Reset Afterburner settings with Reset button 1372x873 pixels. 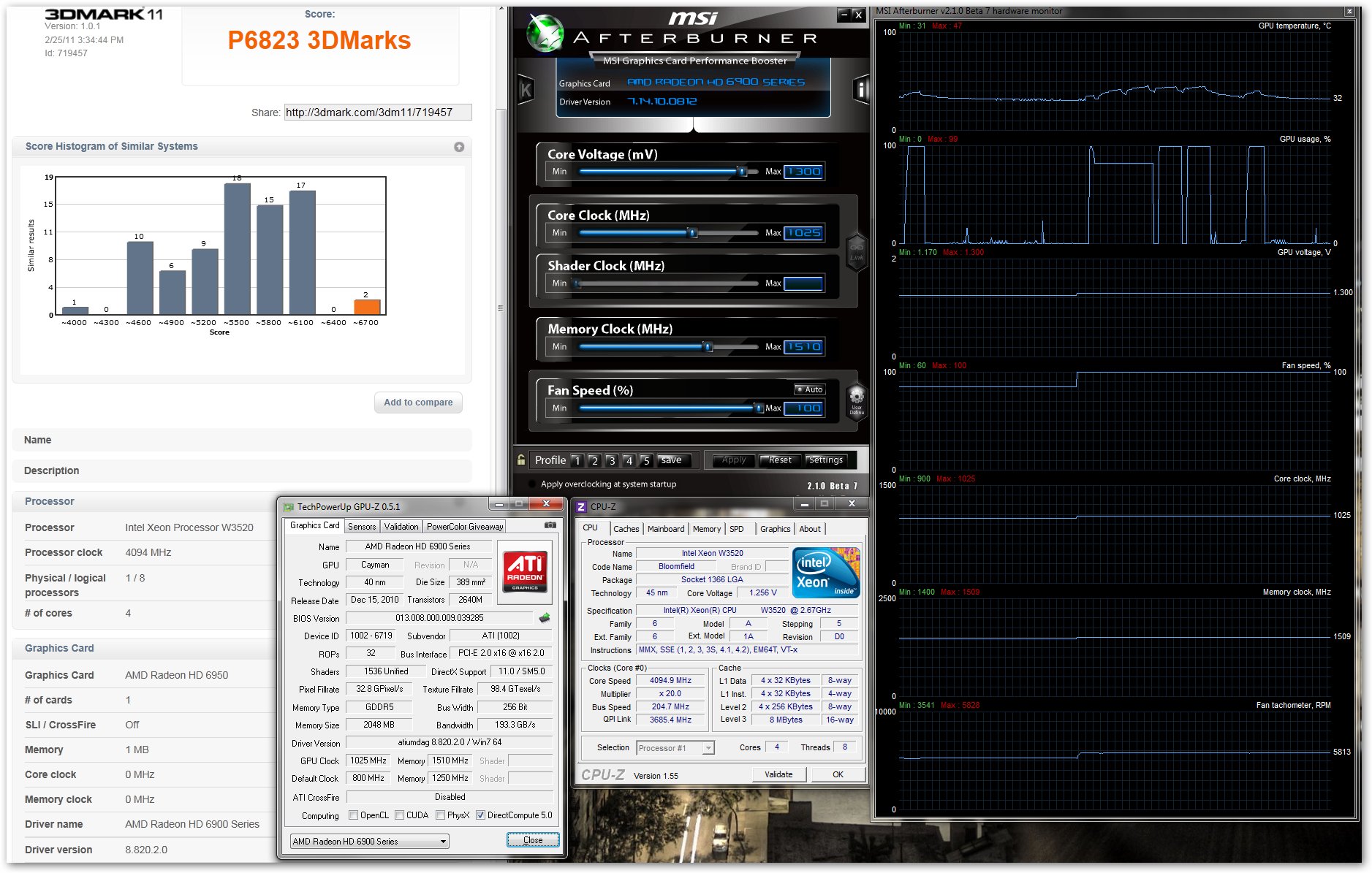[780, 460]
